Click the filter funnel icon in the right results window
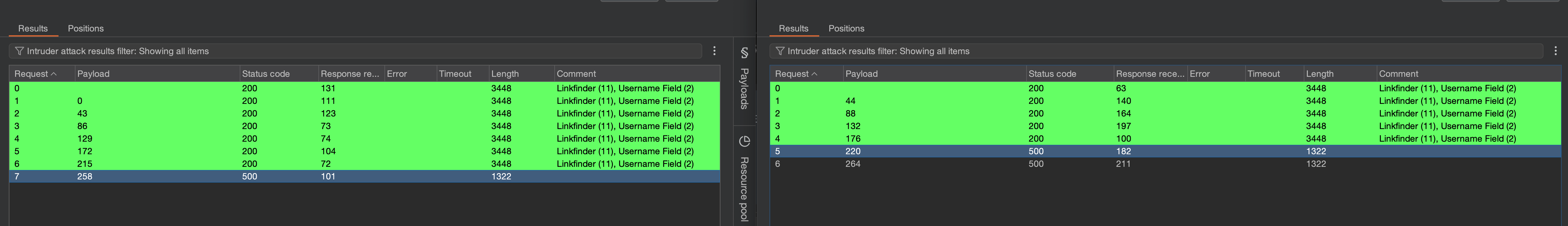This screenshot has width=1568, height=226. [780, 51]
